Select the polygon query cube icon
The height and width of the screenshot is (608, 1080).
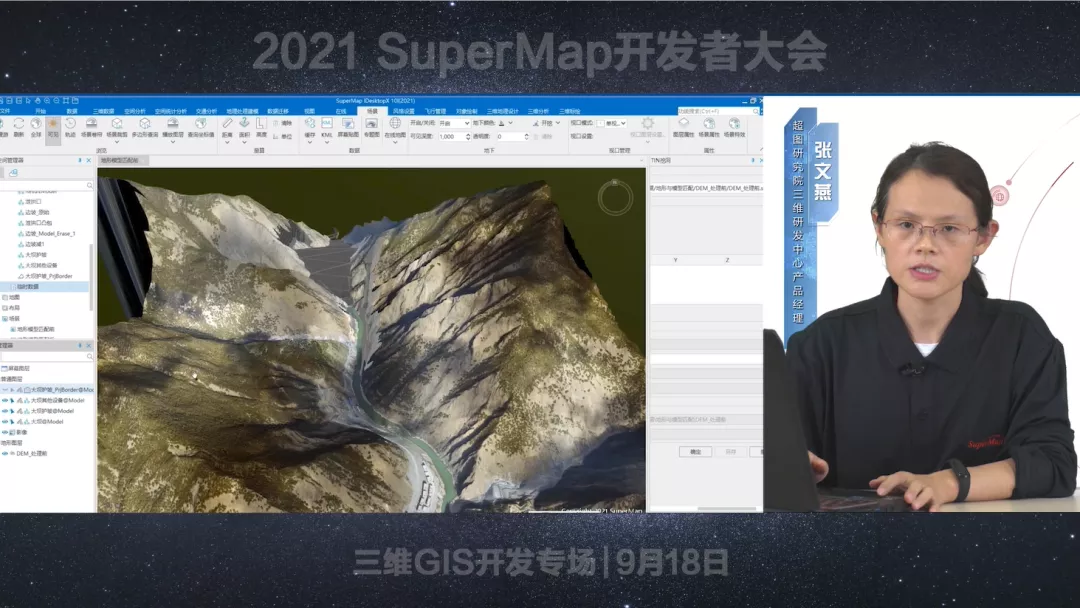point(145,123)
